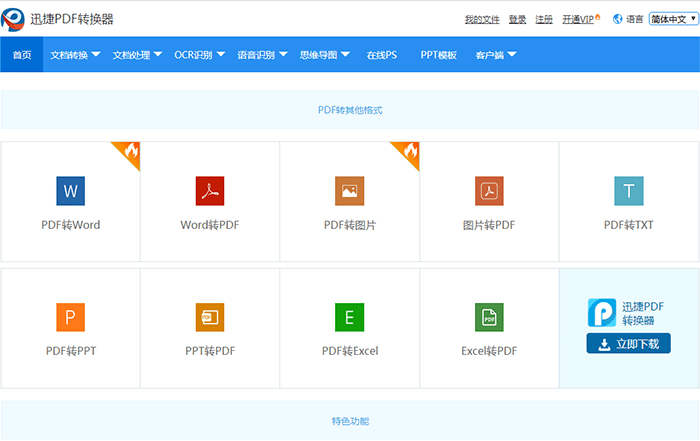Open the PPT模板 menu item

[438, 55]
